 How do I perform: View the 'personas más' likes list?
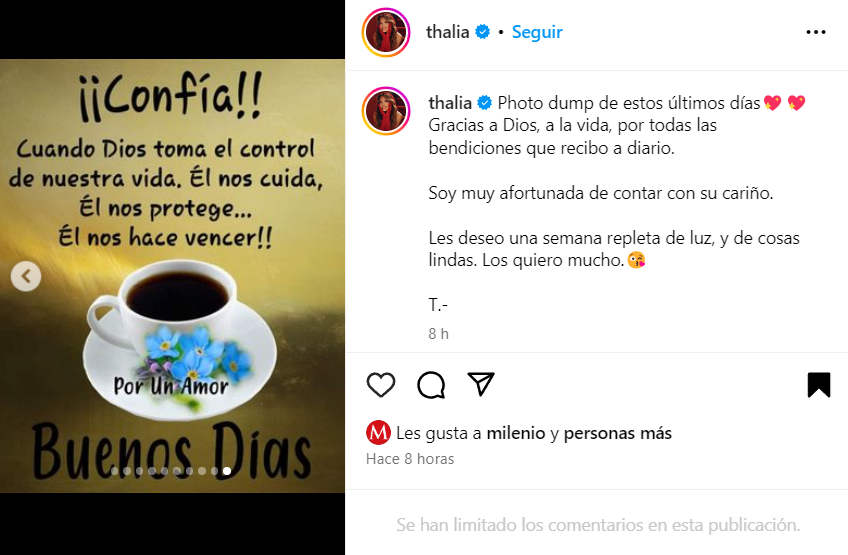coord(618,433)
